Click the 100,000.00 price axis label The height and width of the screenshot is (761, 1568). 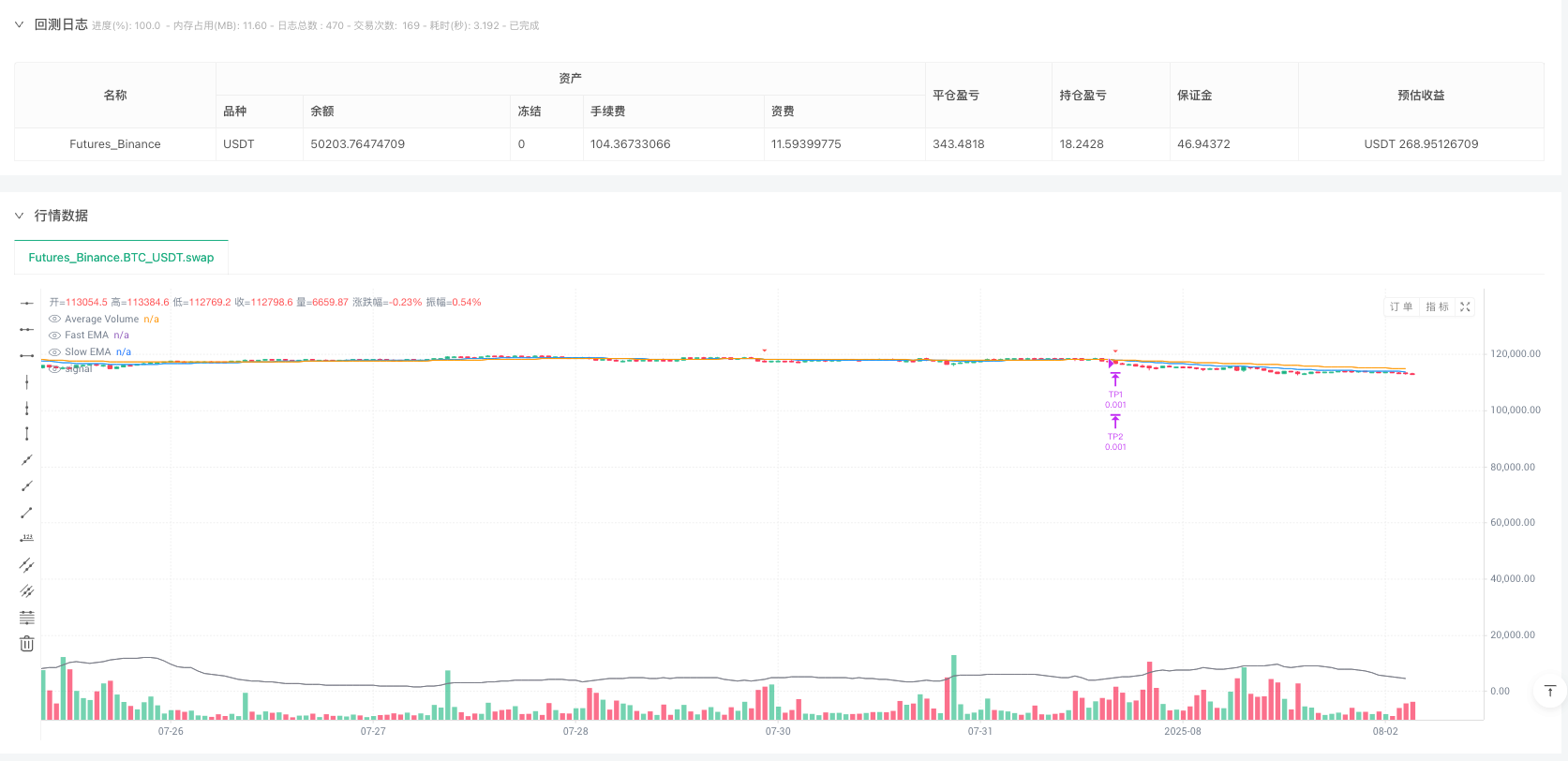coord(1516,410)
